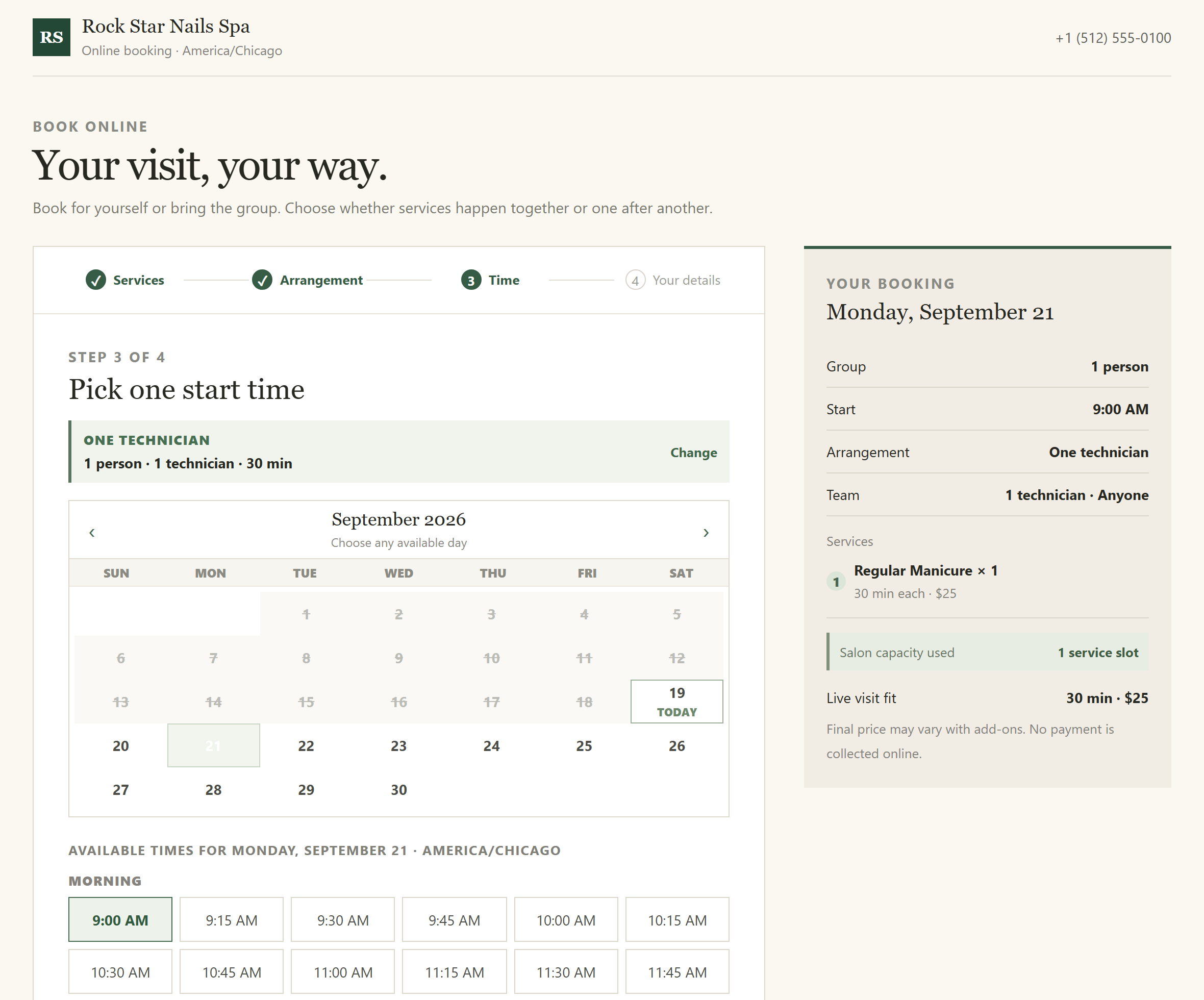Select September 30 date
Screen dimensions: 1204x1000
398,790
